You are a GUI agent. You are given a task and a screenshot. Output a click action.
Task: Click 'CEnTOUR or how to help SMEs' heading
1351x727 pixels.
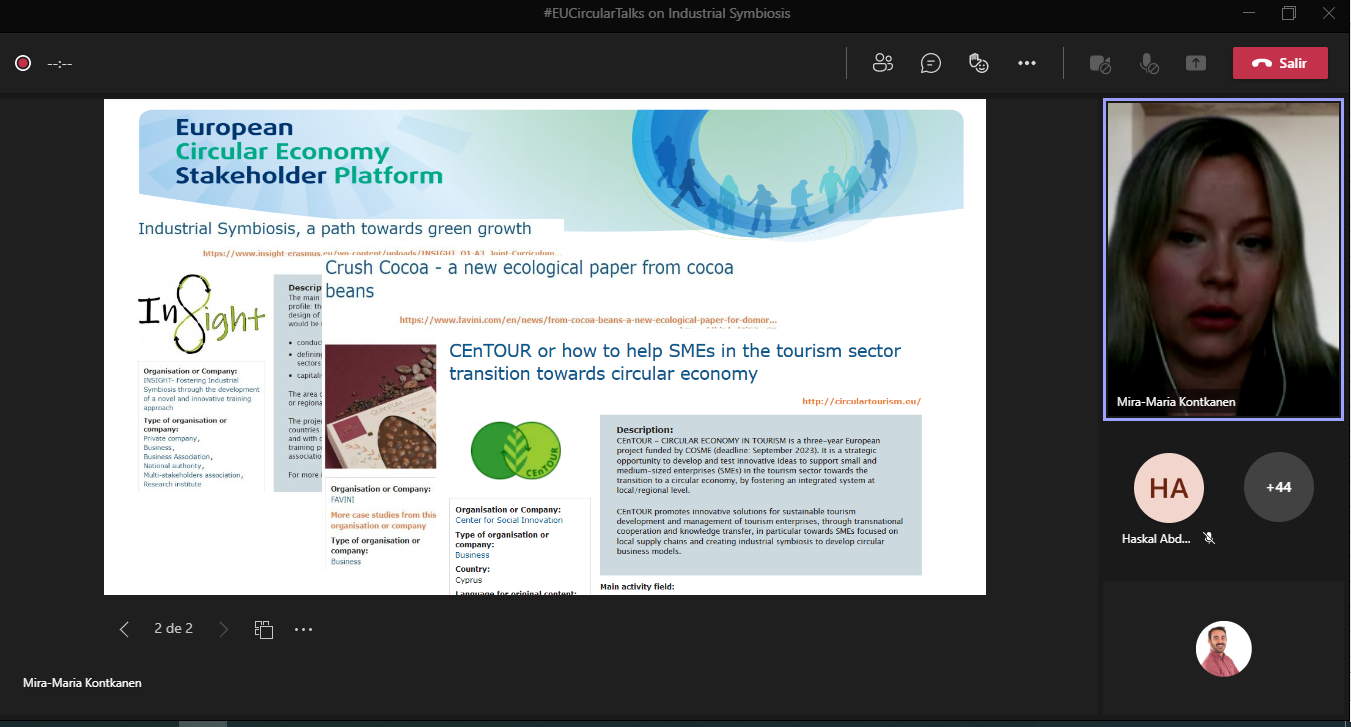coord(675,362)
